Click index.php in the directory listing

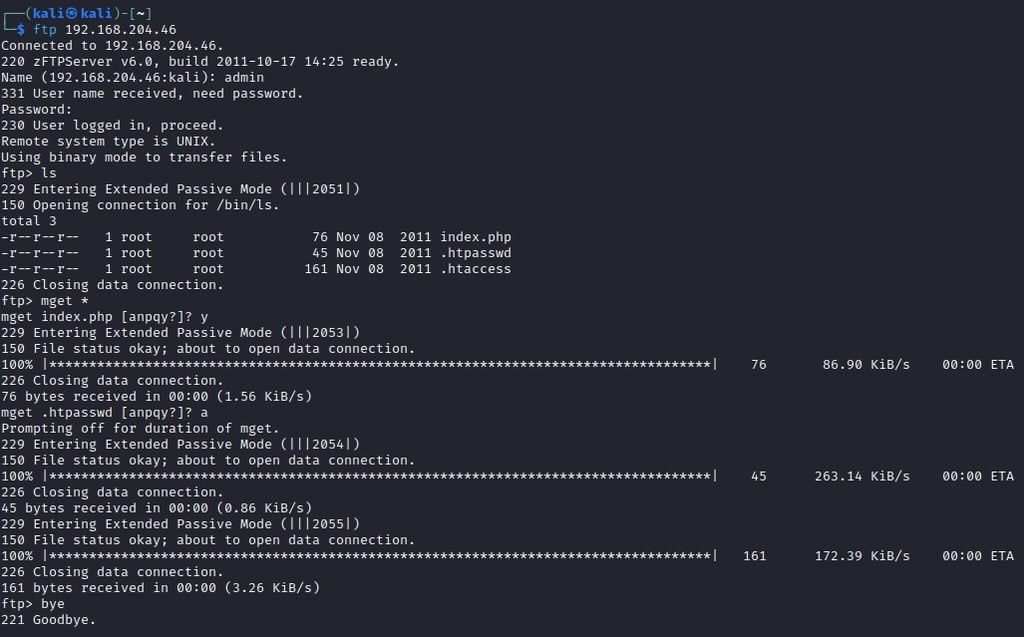[475, 237]
